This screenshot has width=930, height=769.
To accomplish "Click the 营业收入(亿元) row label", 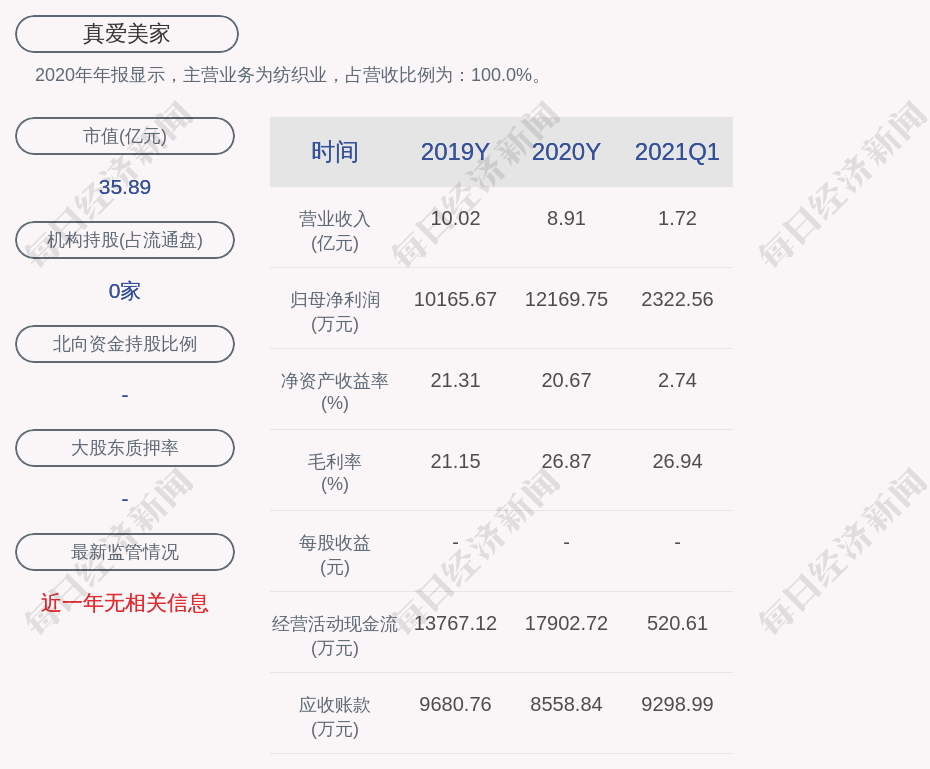I will coord(335,231).
